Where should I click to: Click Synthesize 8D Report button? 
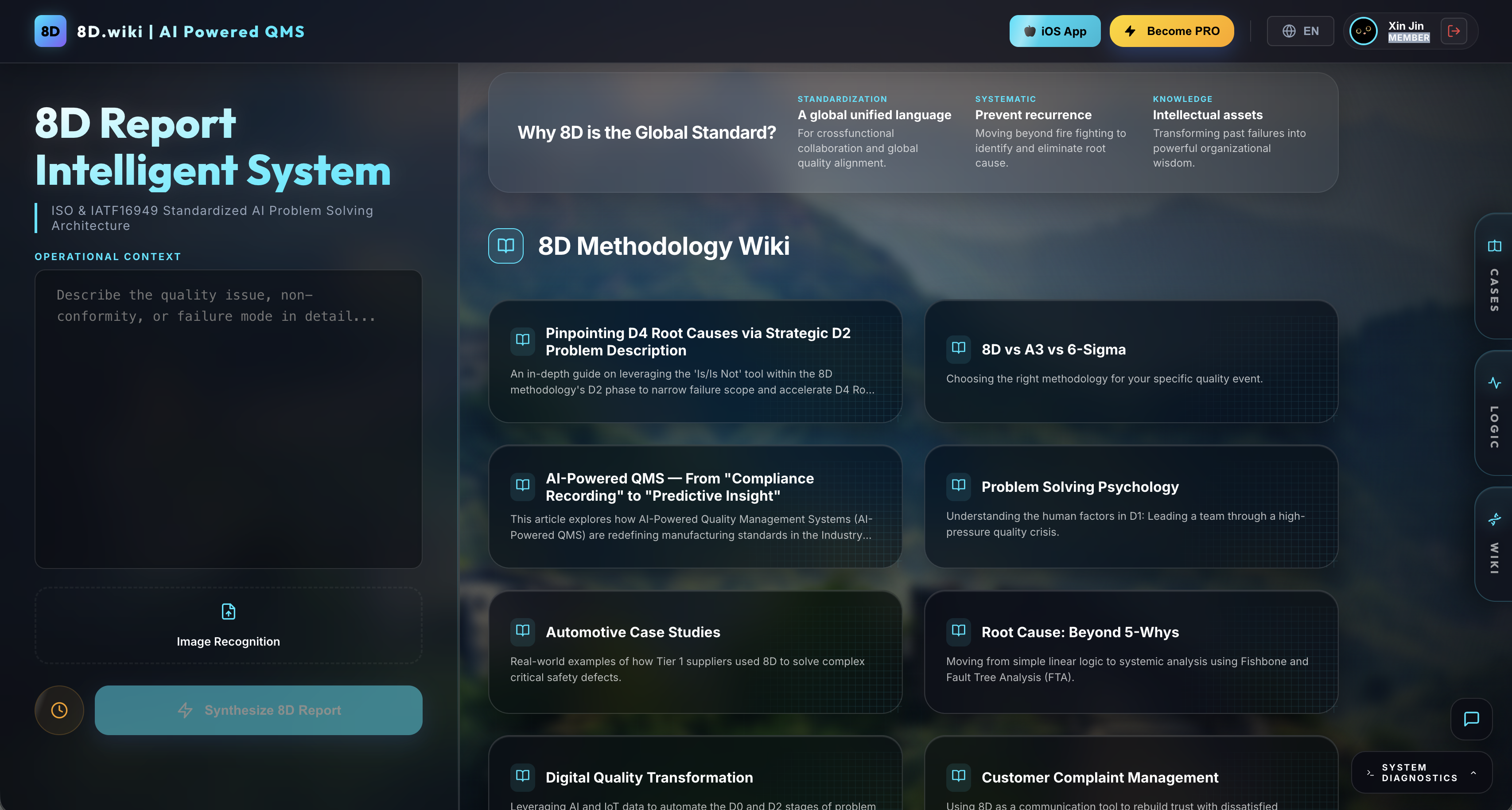(258, 710)
